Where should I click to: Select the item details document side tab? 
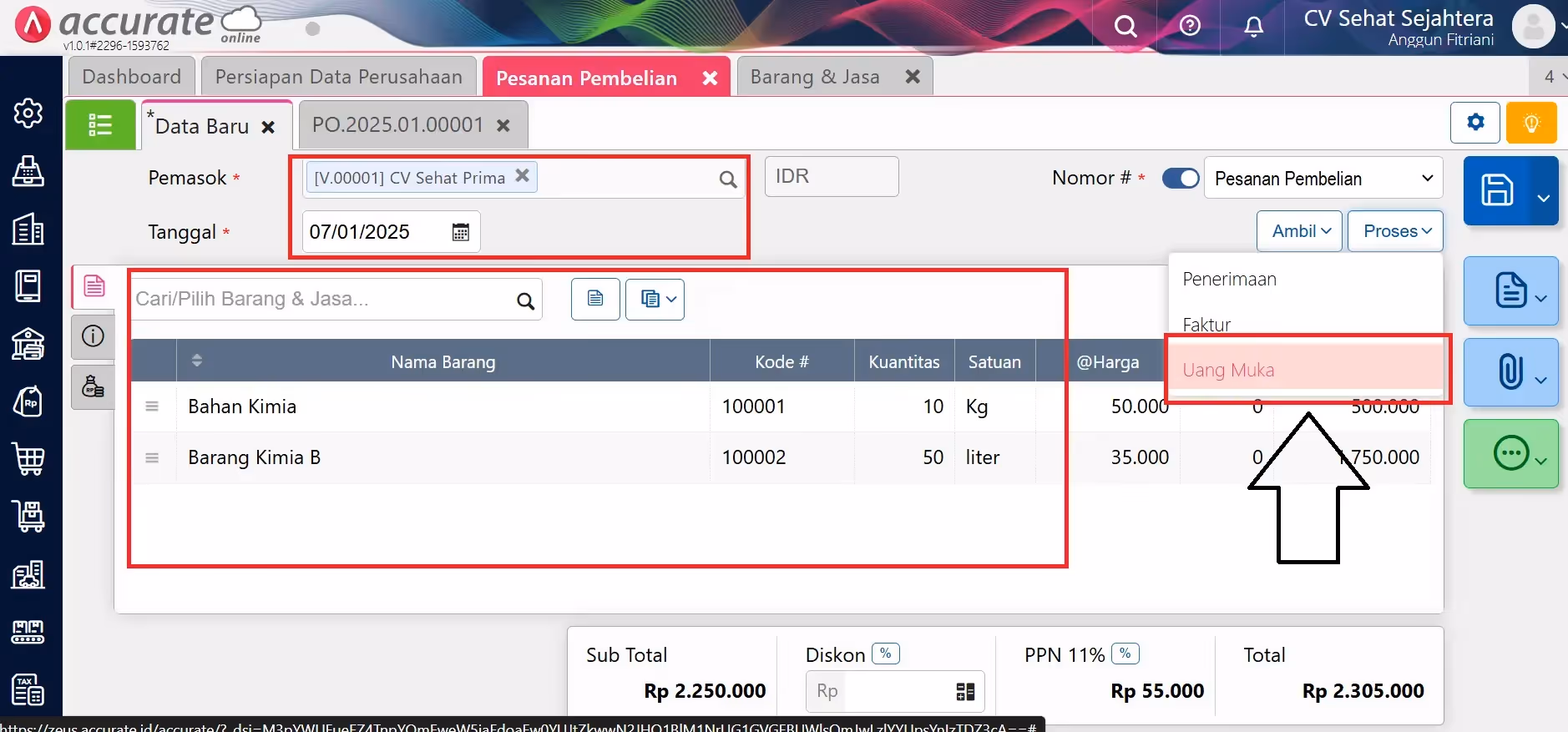click(x=94, y=286)
